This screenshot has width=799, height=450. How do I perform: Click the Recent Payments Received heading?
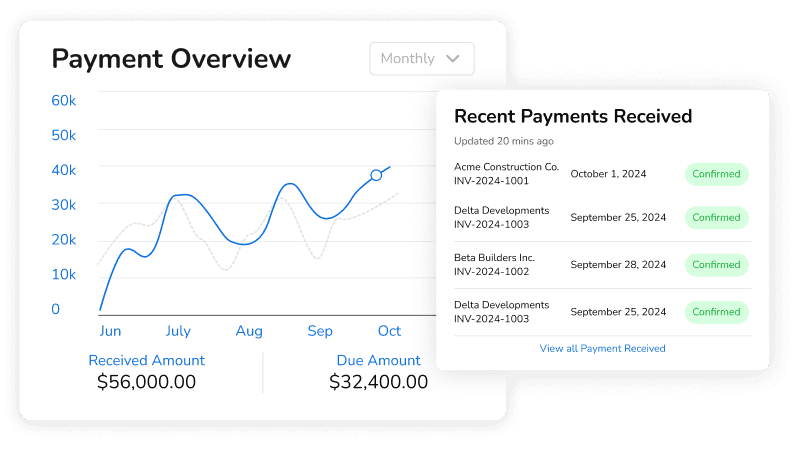point(573,116)
